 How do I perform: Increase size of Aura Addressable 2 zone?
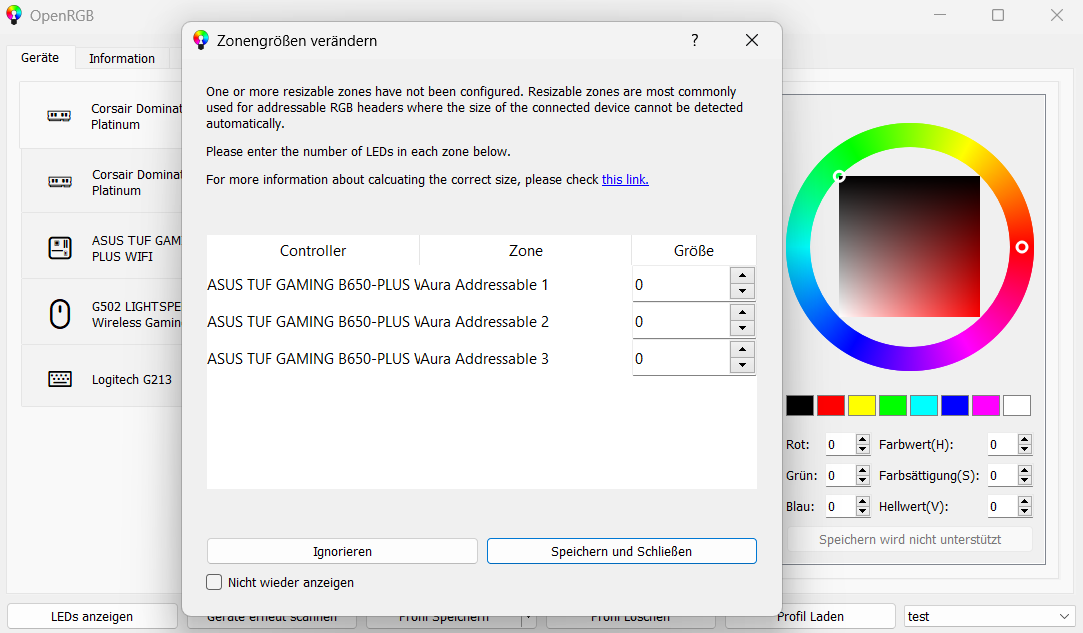click(x=742, y=312)
